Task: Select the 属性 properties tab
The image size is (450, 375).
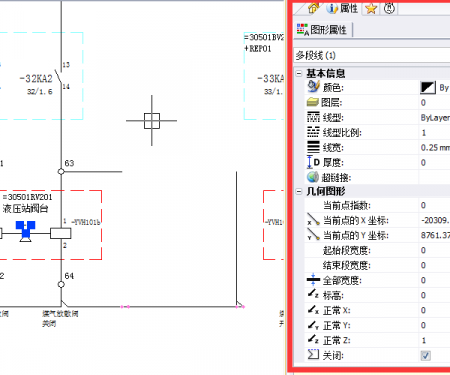Action: coord(342,8)
